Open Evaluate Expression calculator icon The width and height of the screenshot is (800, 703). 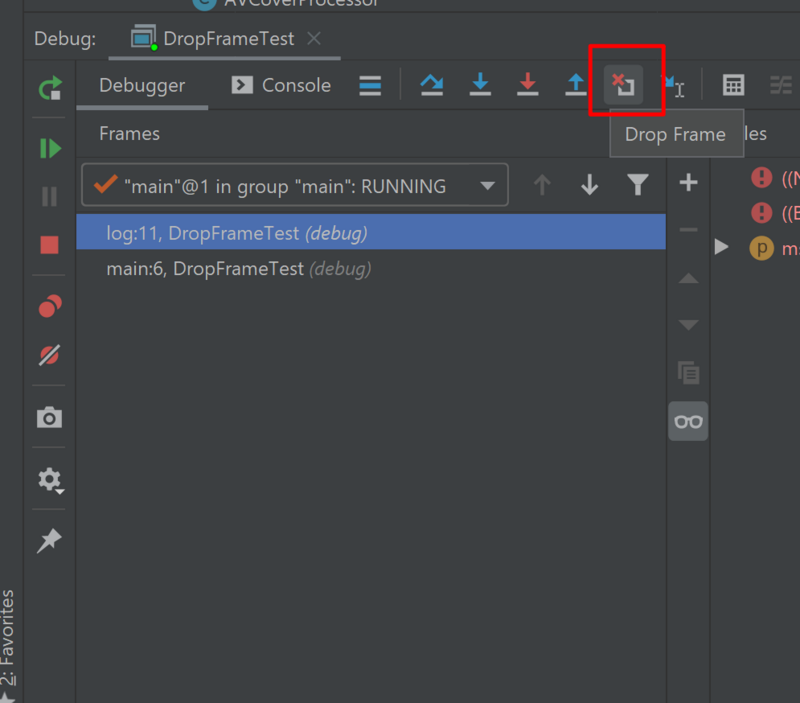(734, 85)
